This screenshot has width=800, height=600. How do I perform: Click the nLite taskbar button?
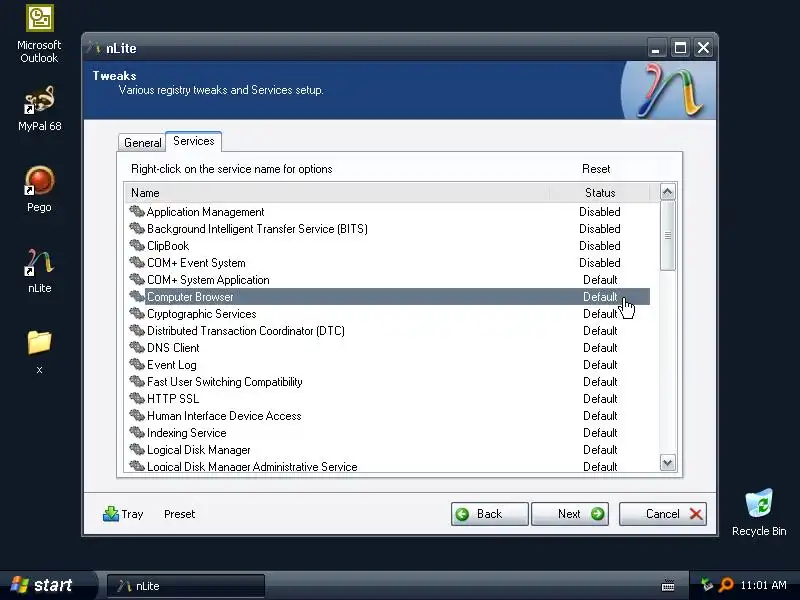tap(186, 586)
